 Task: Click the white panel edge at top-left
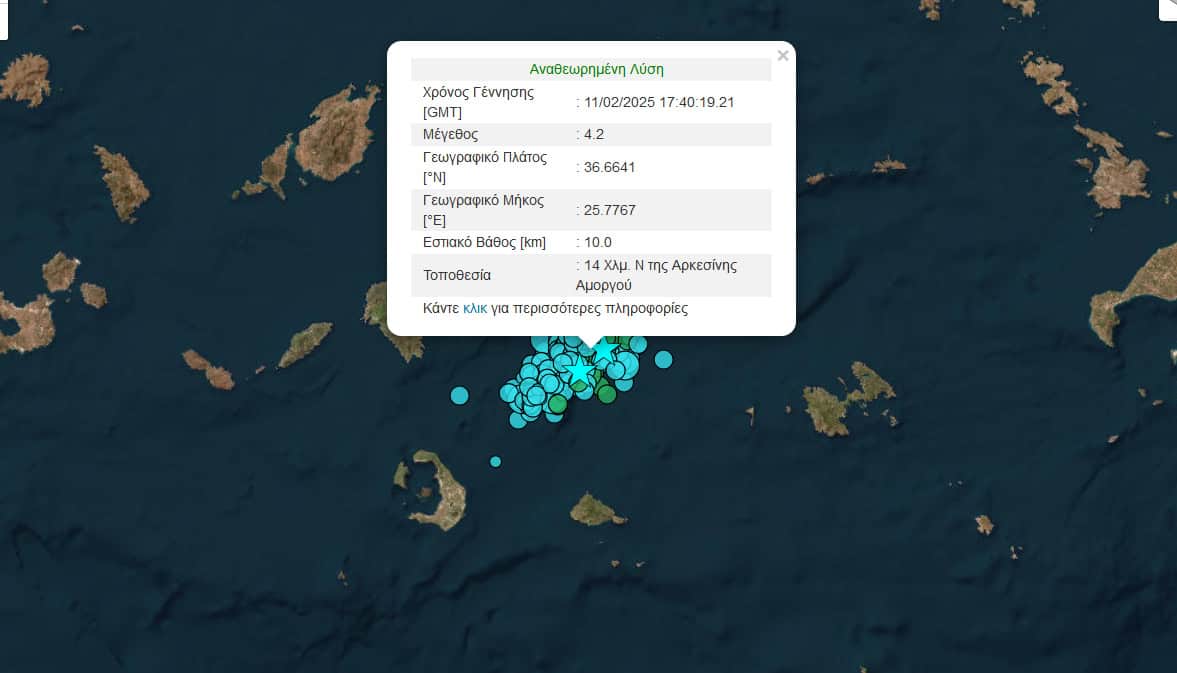click(3, 20)
